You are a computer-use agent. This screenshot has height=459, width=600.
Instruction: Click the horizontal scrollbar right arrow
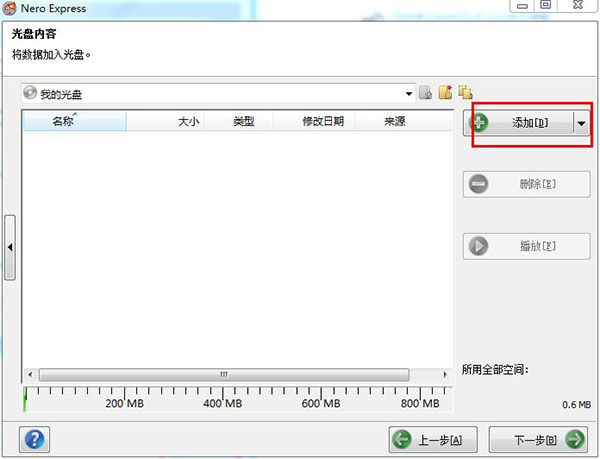[x=445, y=374]
